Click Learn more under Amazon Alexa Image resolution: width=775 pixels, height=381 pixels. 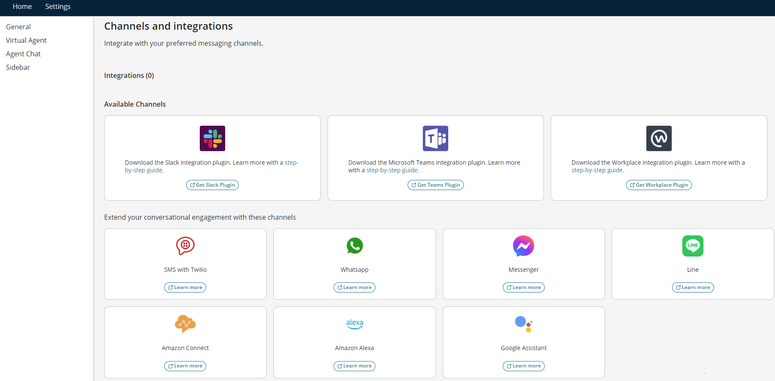click(354, 366)
